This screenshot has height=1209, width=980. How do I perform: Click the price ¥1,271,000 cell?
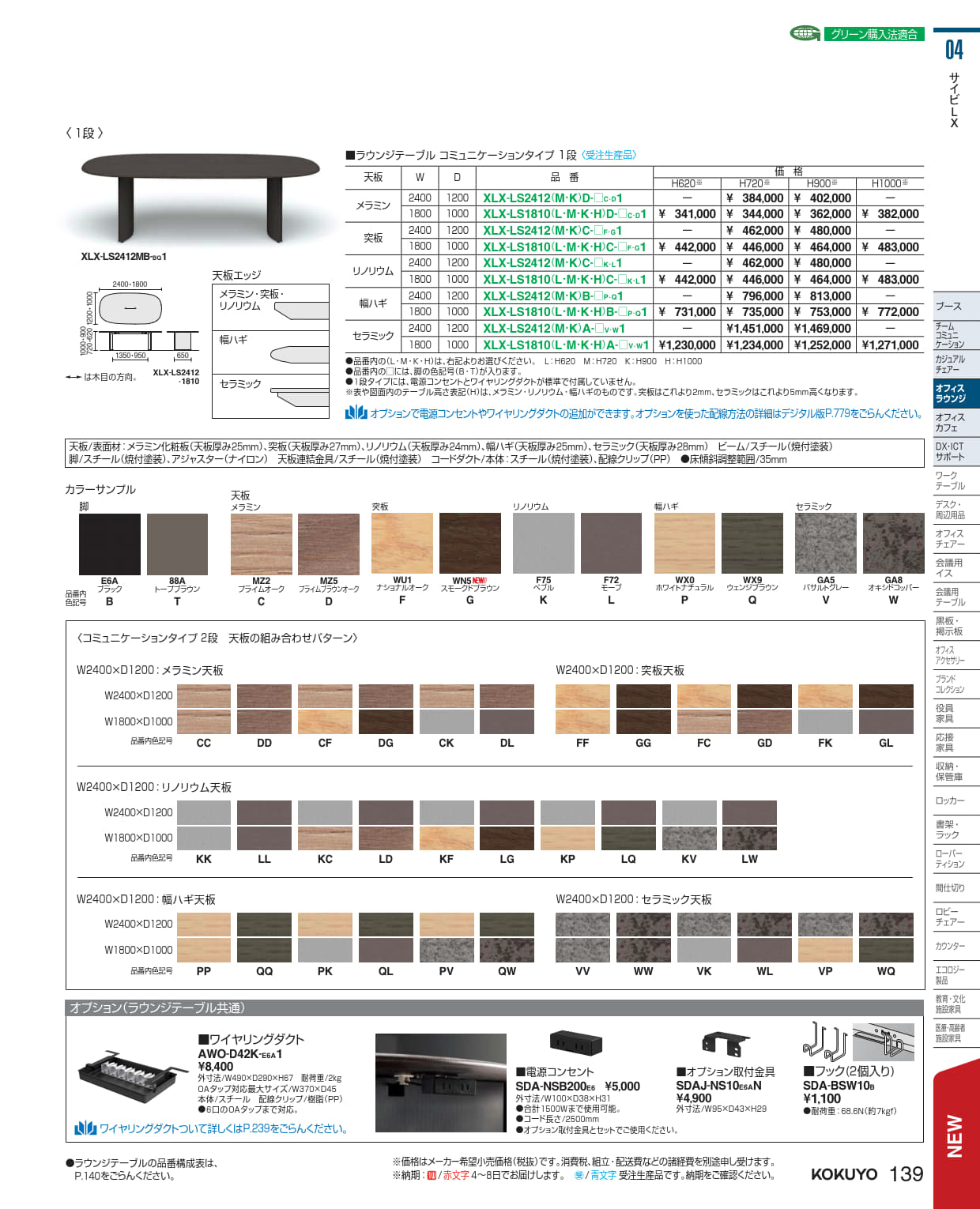pos(891,345)
